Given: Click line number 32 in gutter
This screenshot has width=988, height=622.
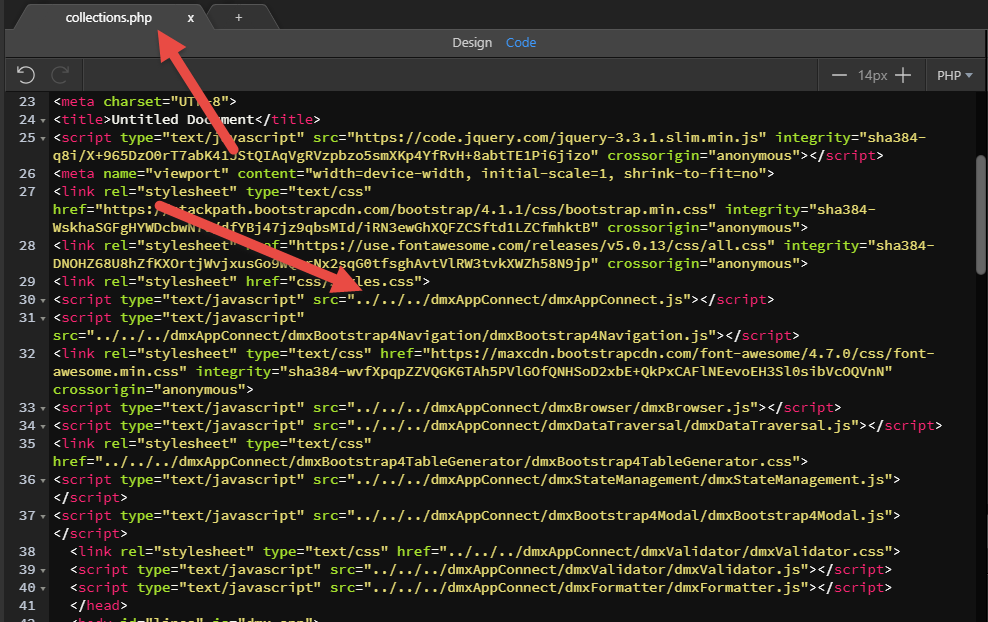Looking at the screenshot, I should (27, 354).
